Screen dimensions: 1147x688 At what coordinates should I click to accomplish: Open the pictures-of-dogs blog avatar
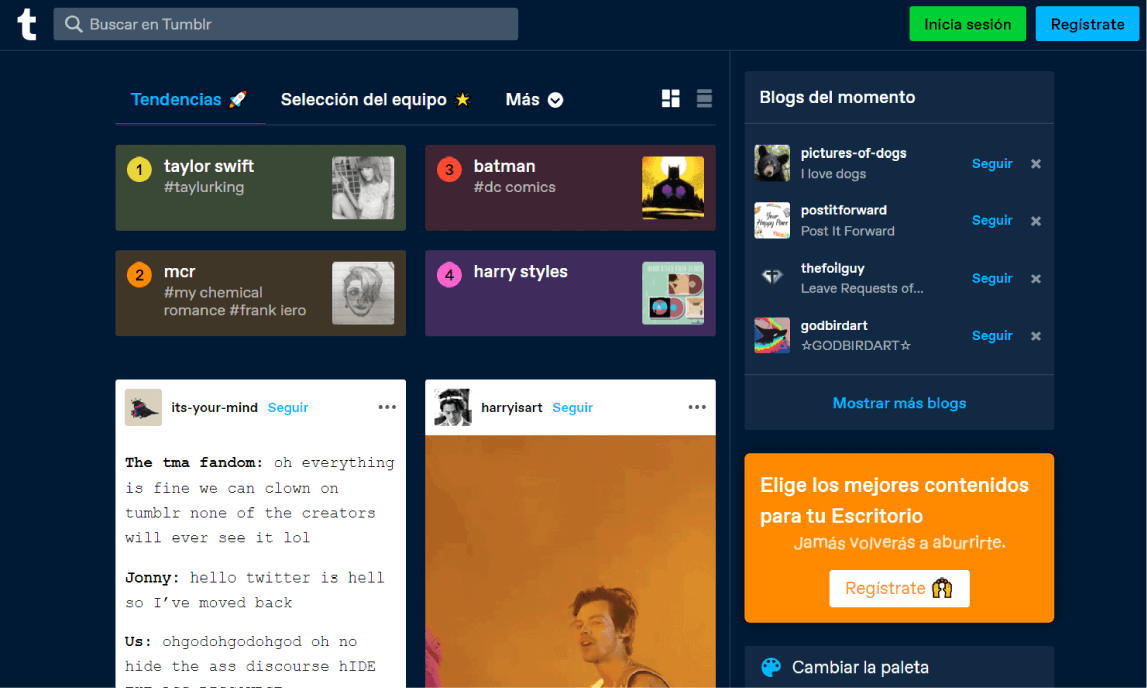772,163
